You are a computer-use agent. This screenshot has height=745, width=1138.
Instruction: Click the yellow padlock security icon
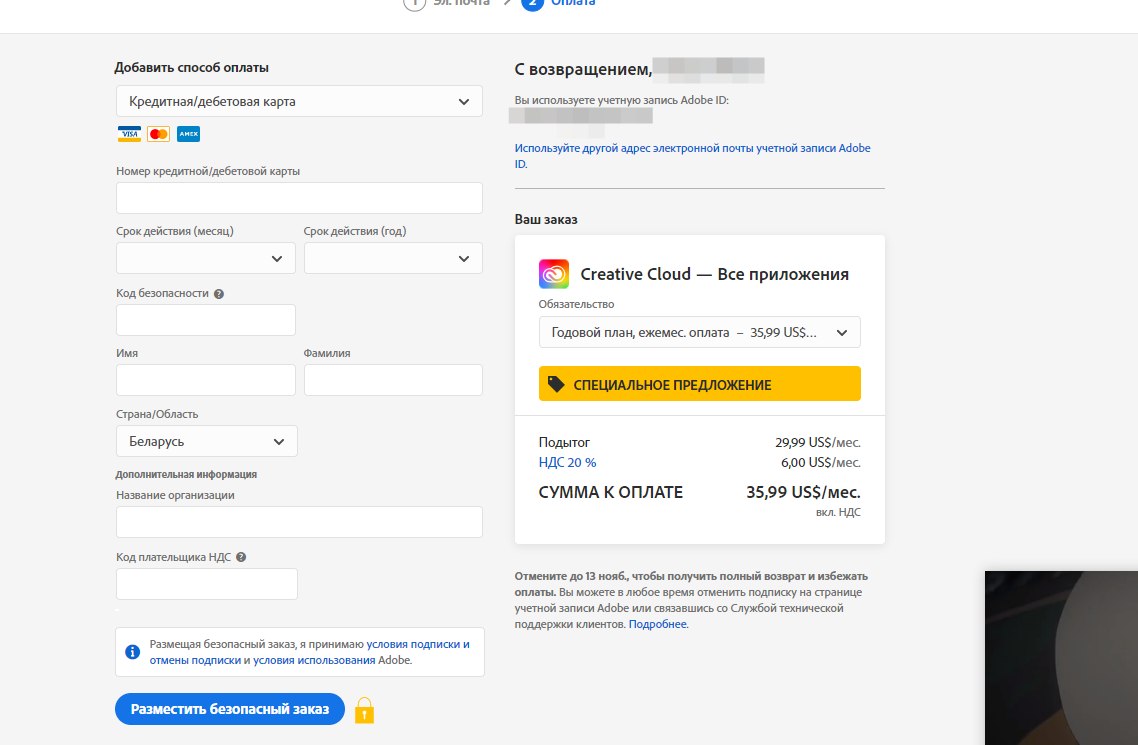click(x=364, y=710)
